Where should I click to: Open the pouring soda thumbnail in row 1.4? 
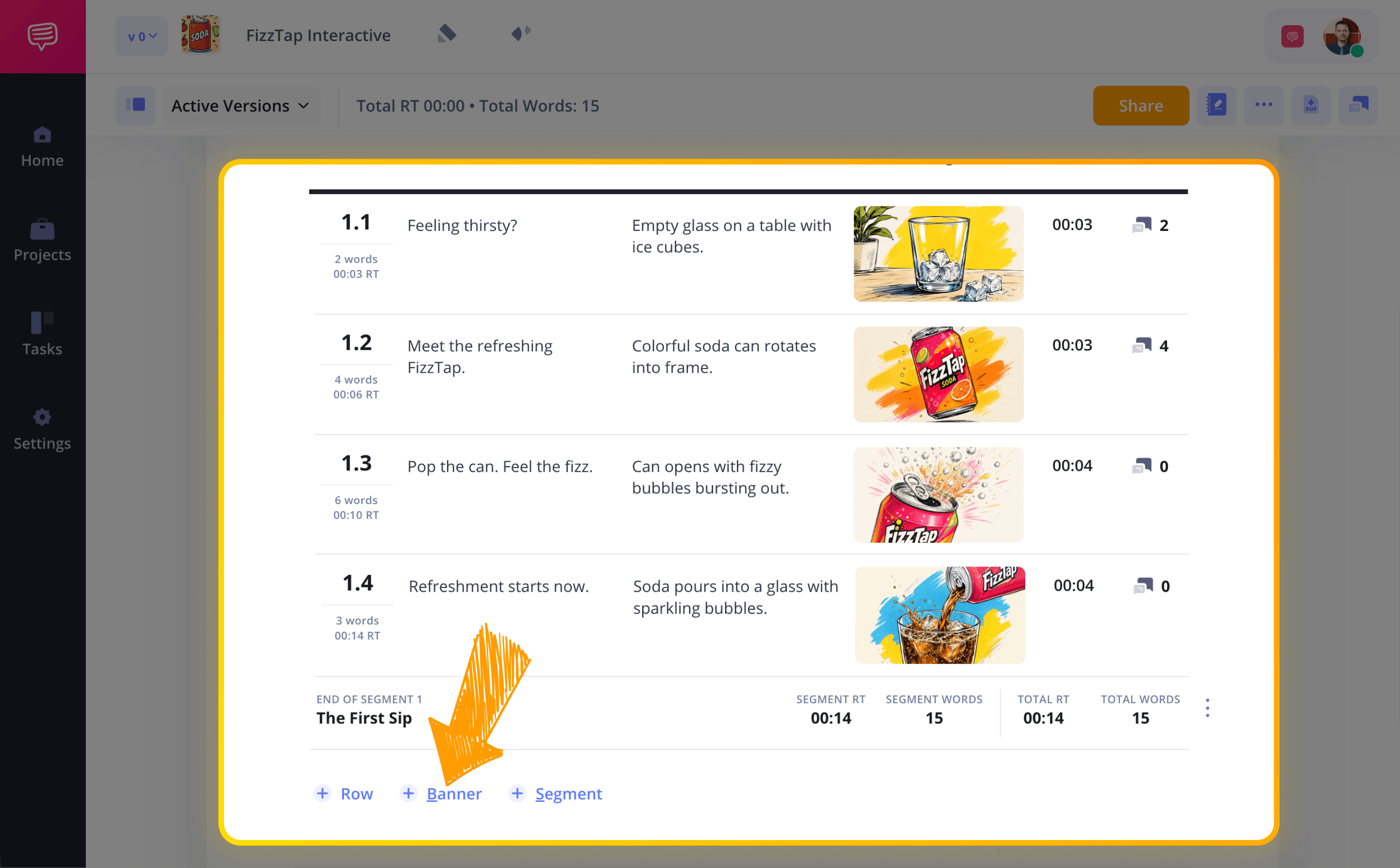pos(940,615)
